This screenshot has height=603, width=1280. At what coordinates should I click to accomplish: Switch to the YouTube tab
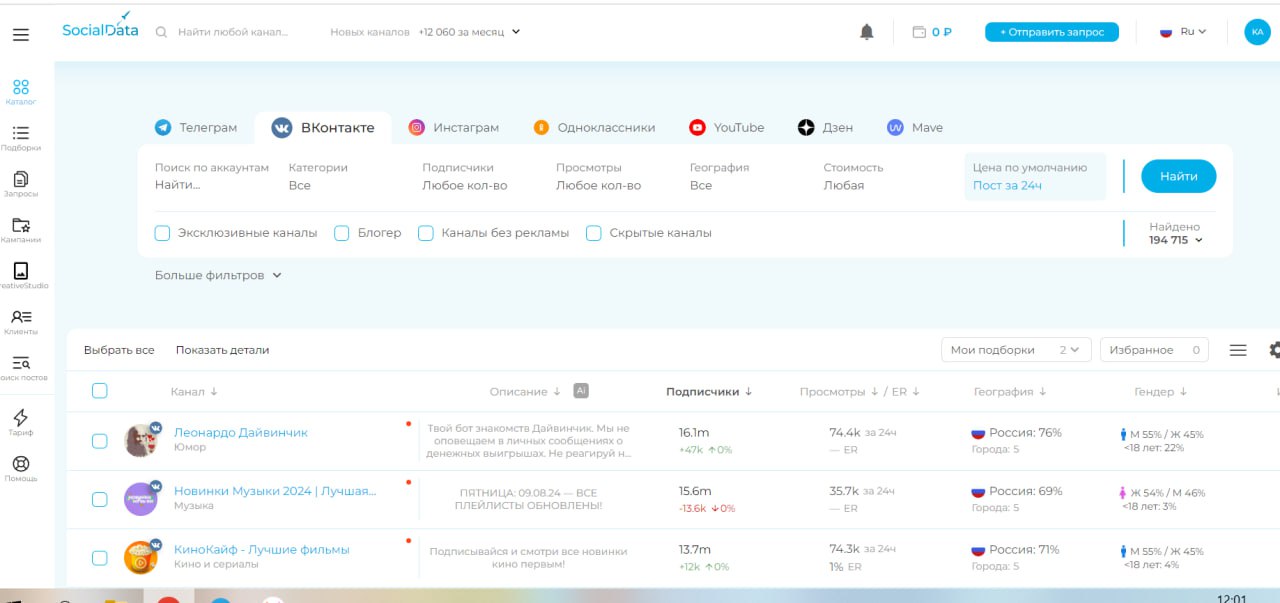(x=726, y=128)
